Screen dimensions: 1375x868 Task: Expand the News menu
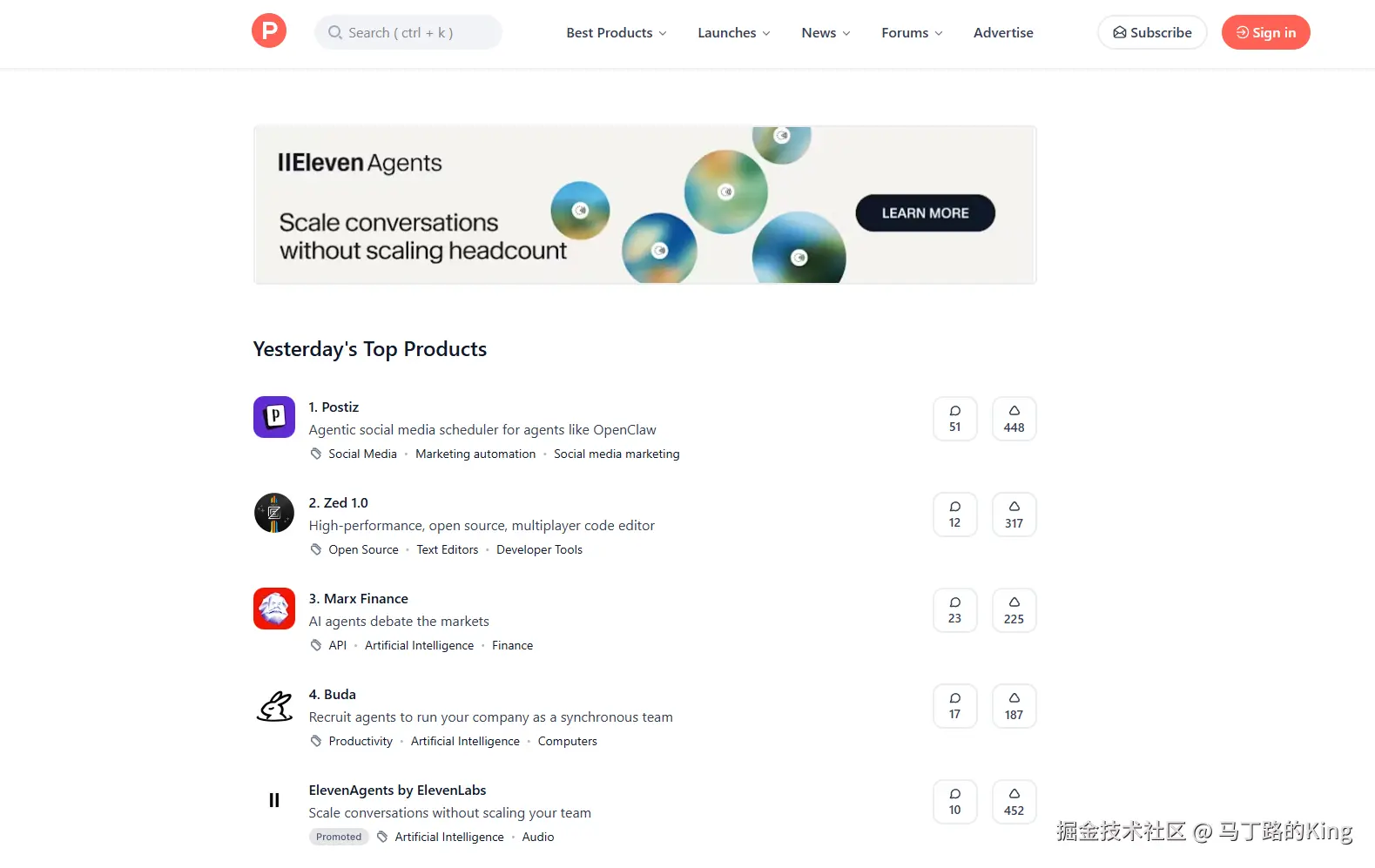click(826, 32)
